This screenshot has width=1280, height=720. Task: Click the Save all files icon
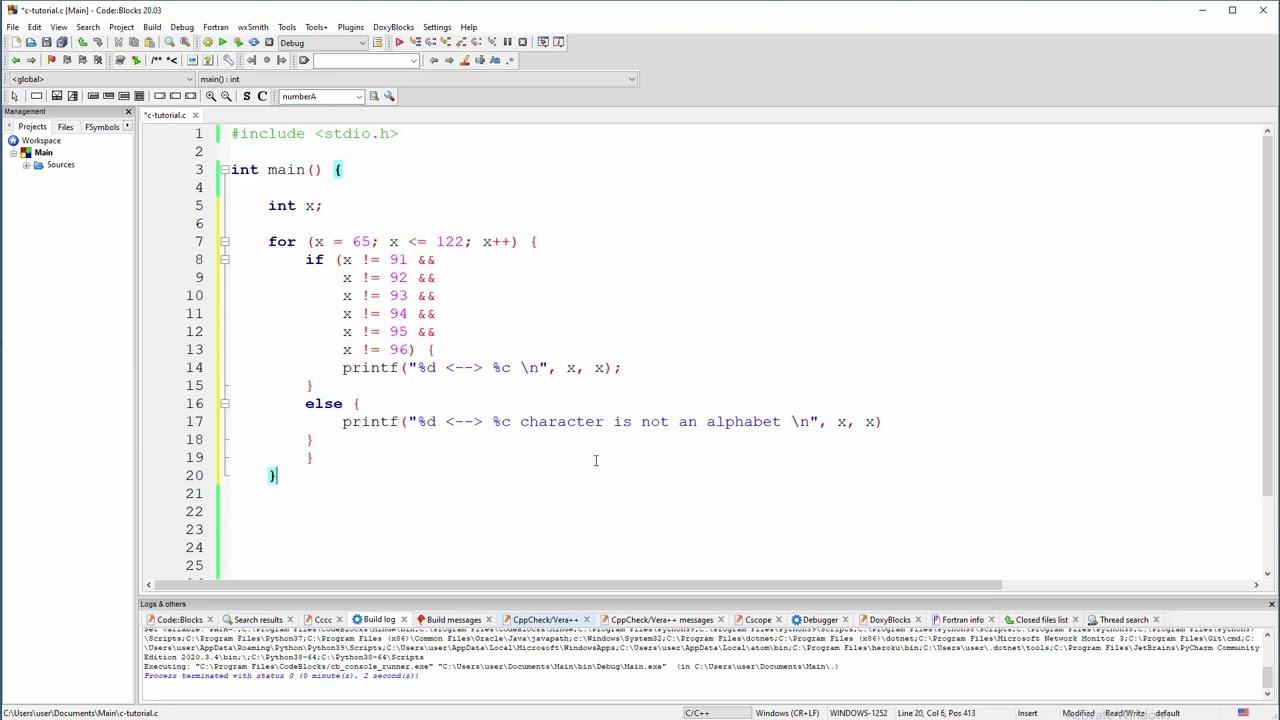pos(62,42)
